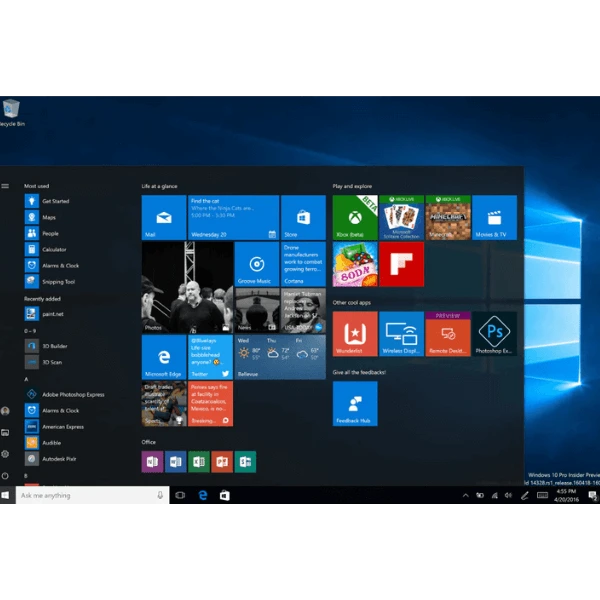Viewport: 600px width, 600px height.
Task: Open Windows Ink Workspace pen icon
Action: (525, 496)
